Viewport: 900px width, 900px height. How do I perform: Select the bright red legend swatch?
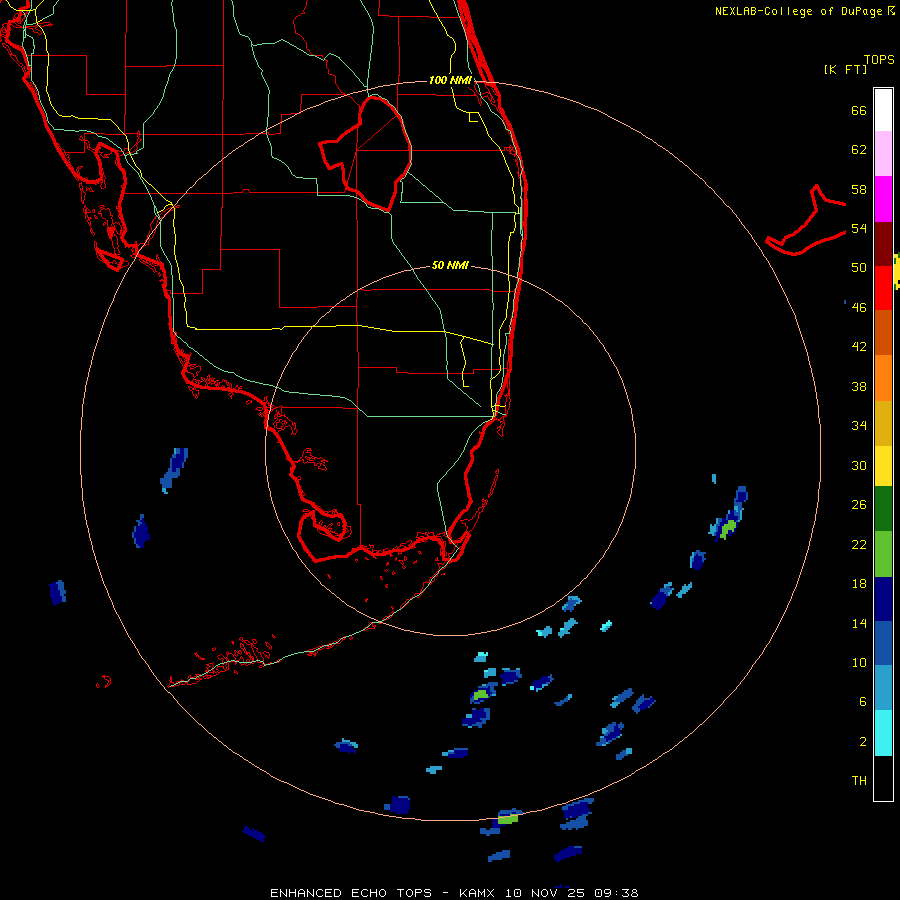pos(883,288)
